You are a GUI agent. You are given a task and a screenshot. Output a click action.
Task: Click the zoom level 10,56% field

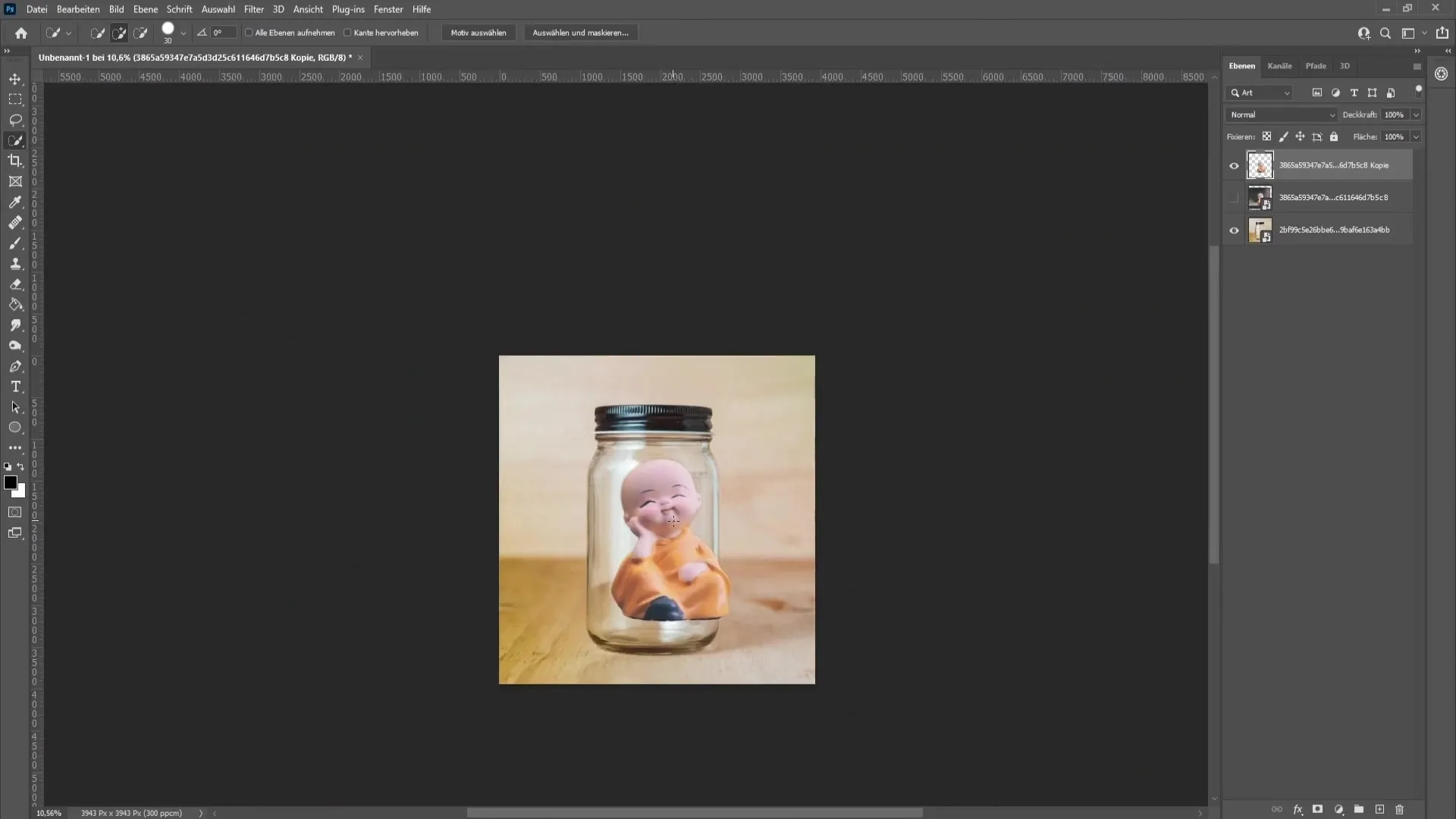49,813
